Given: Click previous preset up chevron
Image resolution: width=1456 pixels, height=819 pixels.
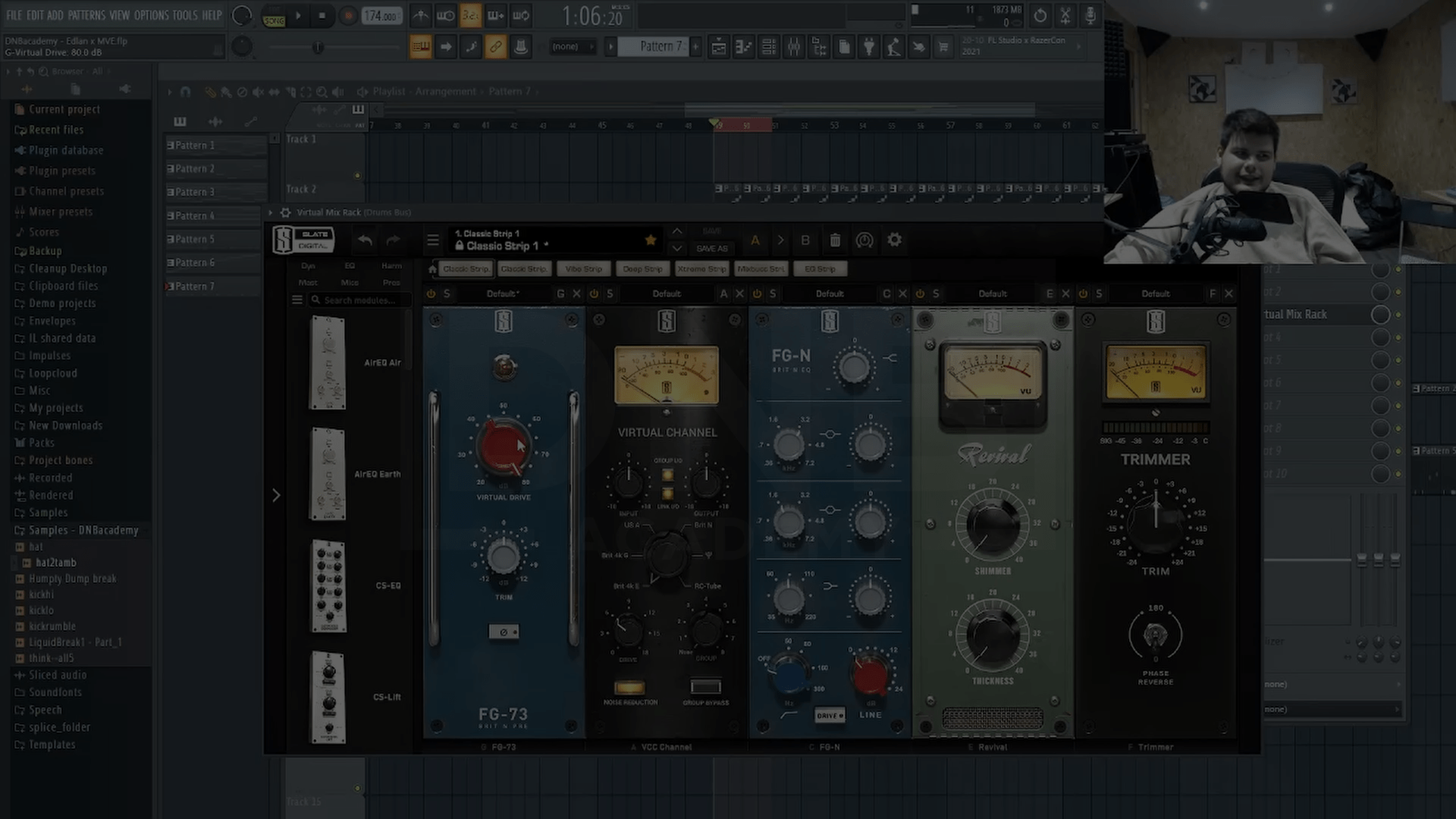Looking at the screenshot, I should (x=677, y=231).
